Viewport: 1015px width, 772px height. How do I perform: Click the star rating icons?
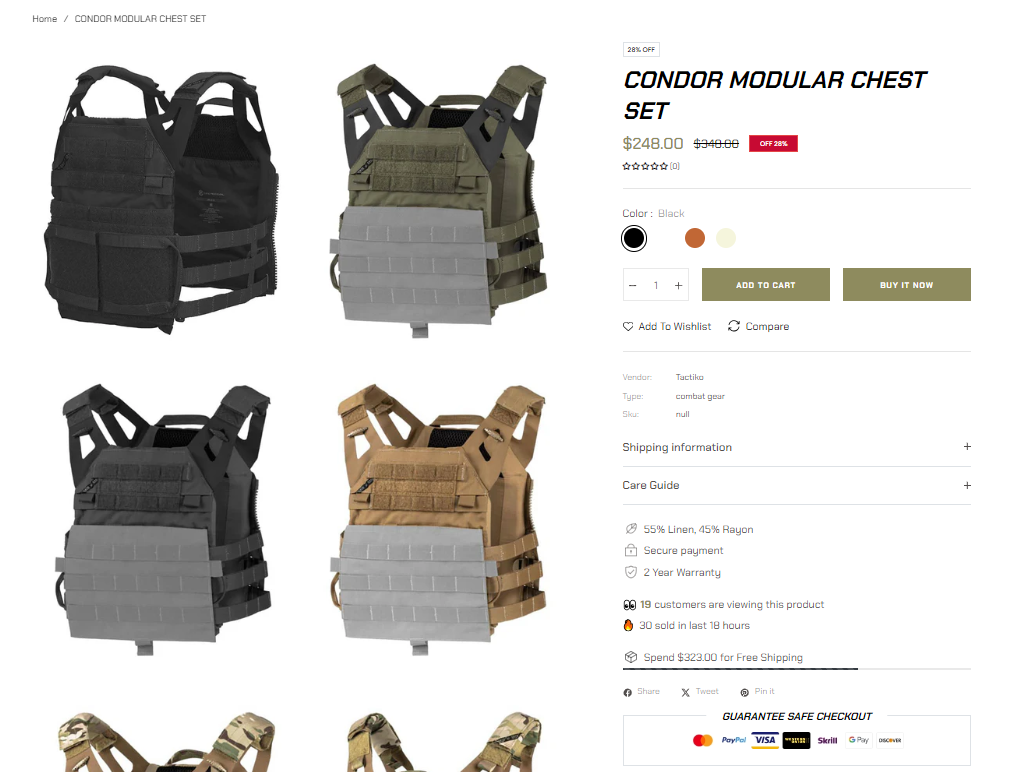(645, 166)
